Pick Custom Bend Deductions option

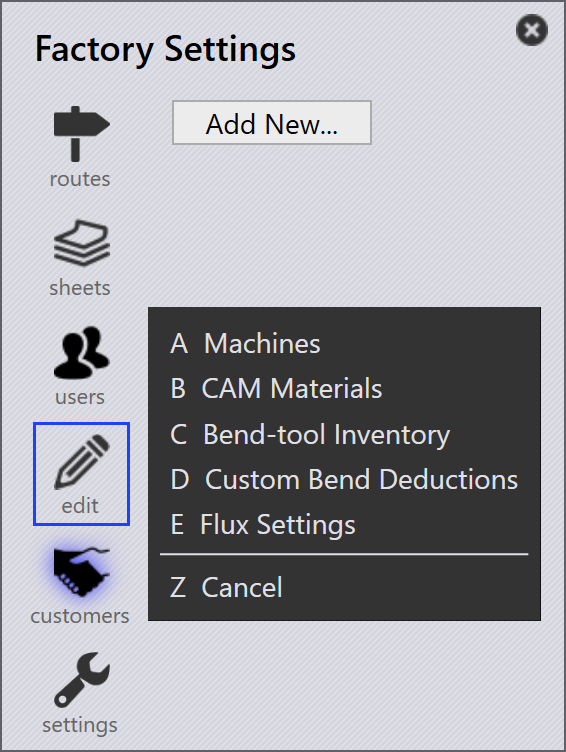coord(344,479)
